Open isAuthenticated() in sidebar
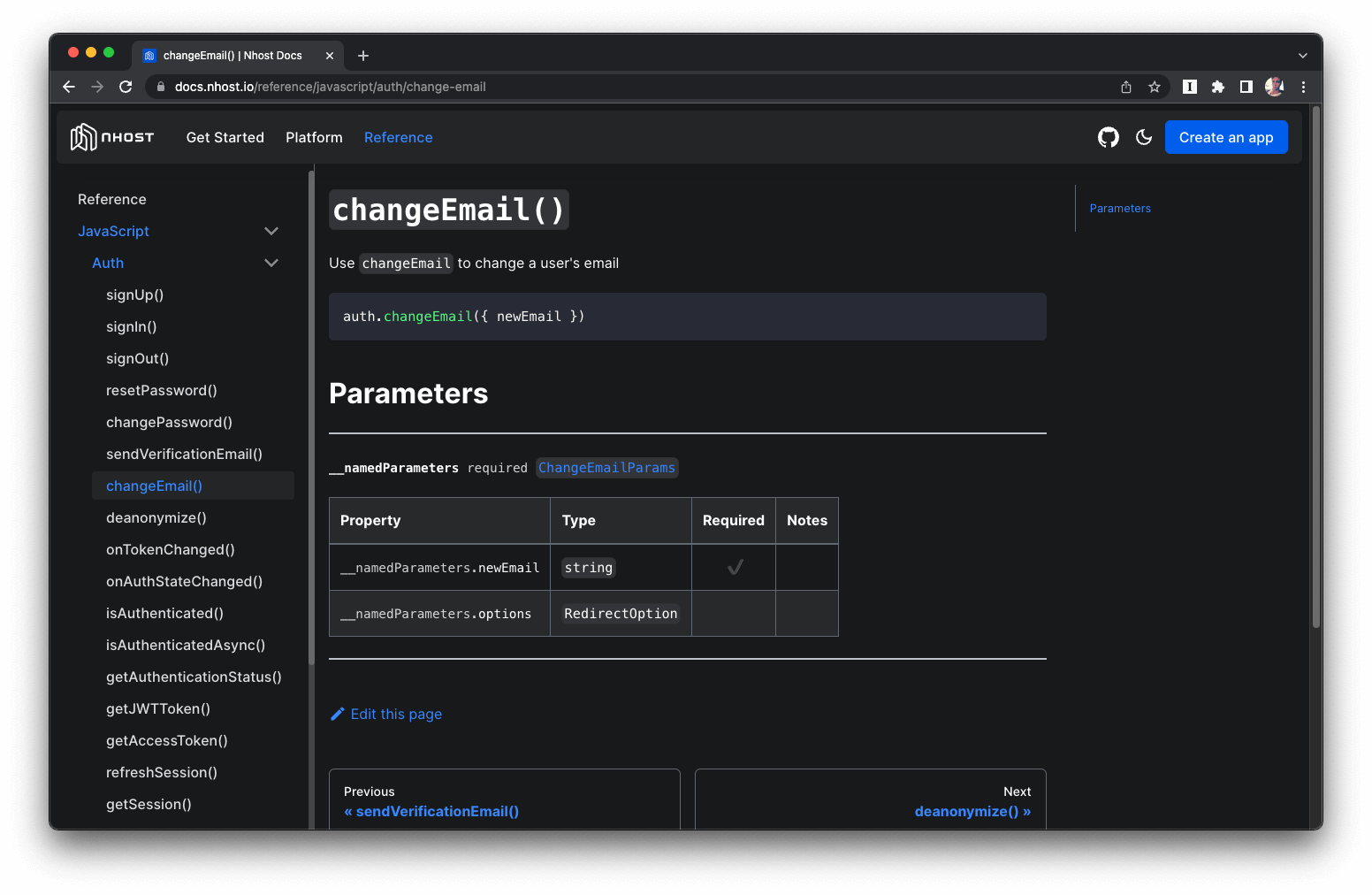 (x=164, y=613)
